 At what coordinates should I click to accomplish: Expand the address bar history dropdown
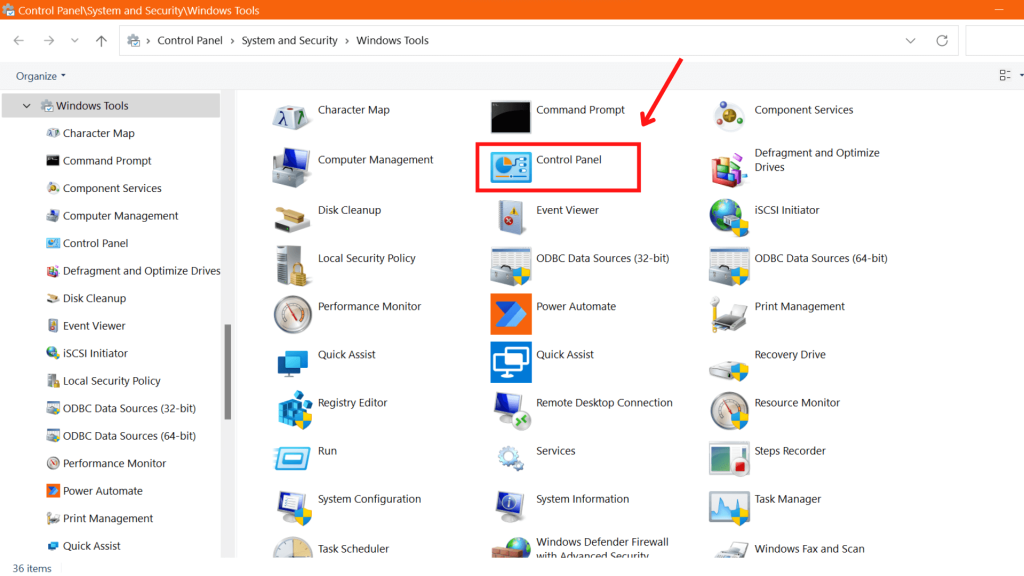910,40
